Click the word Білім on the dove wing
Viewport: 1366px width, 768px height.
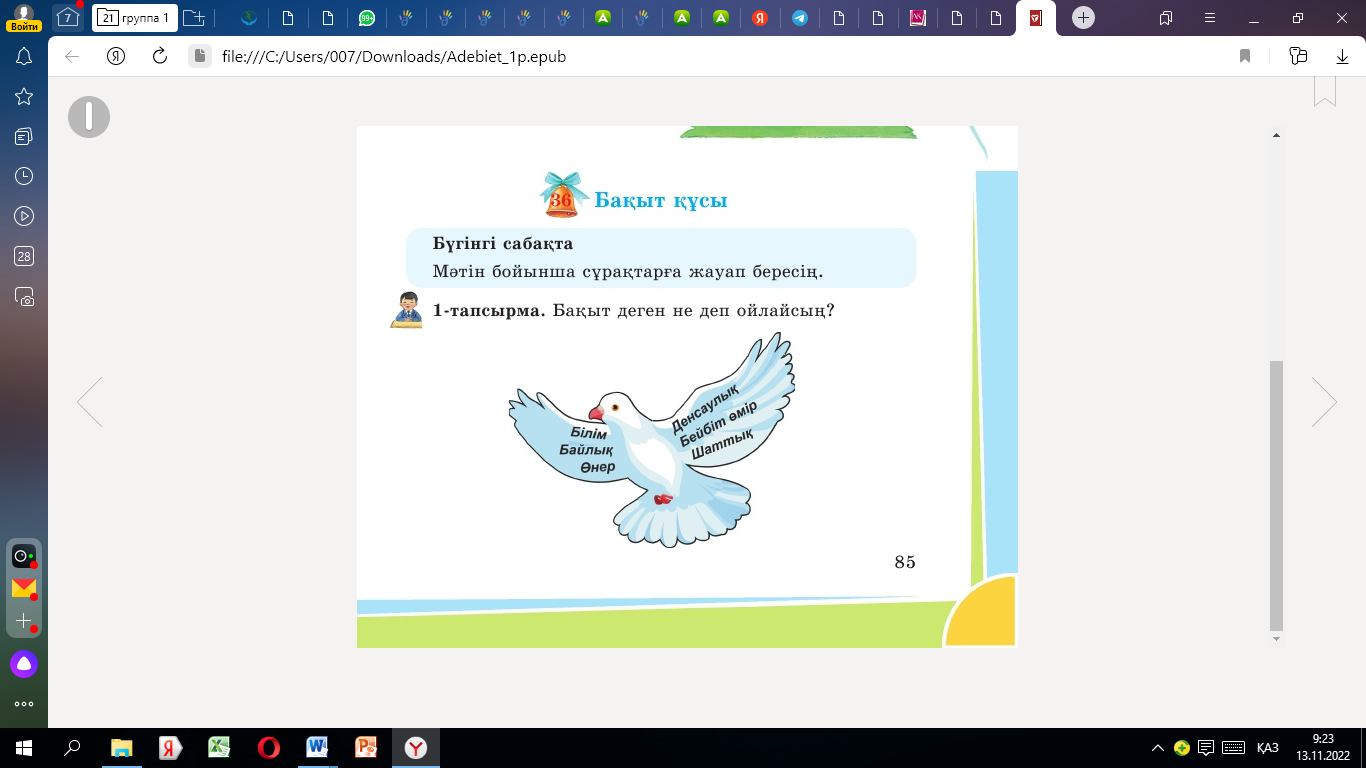[588, 433]
